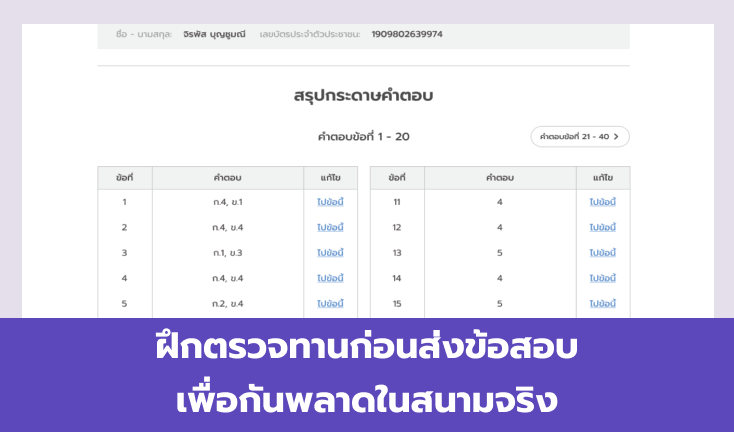Open next page คำตอบข้อที่ 21 - 40
This screenshot has height=432, width=734.
click(579, 136)
